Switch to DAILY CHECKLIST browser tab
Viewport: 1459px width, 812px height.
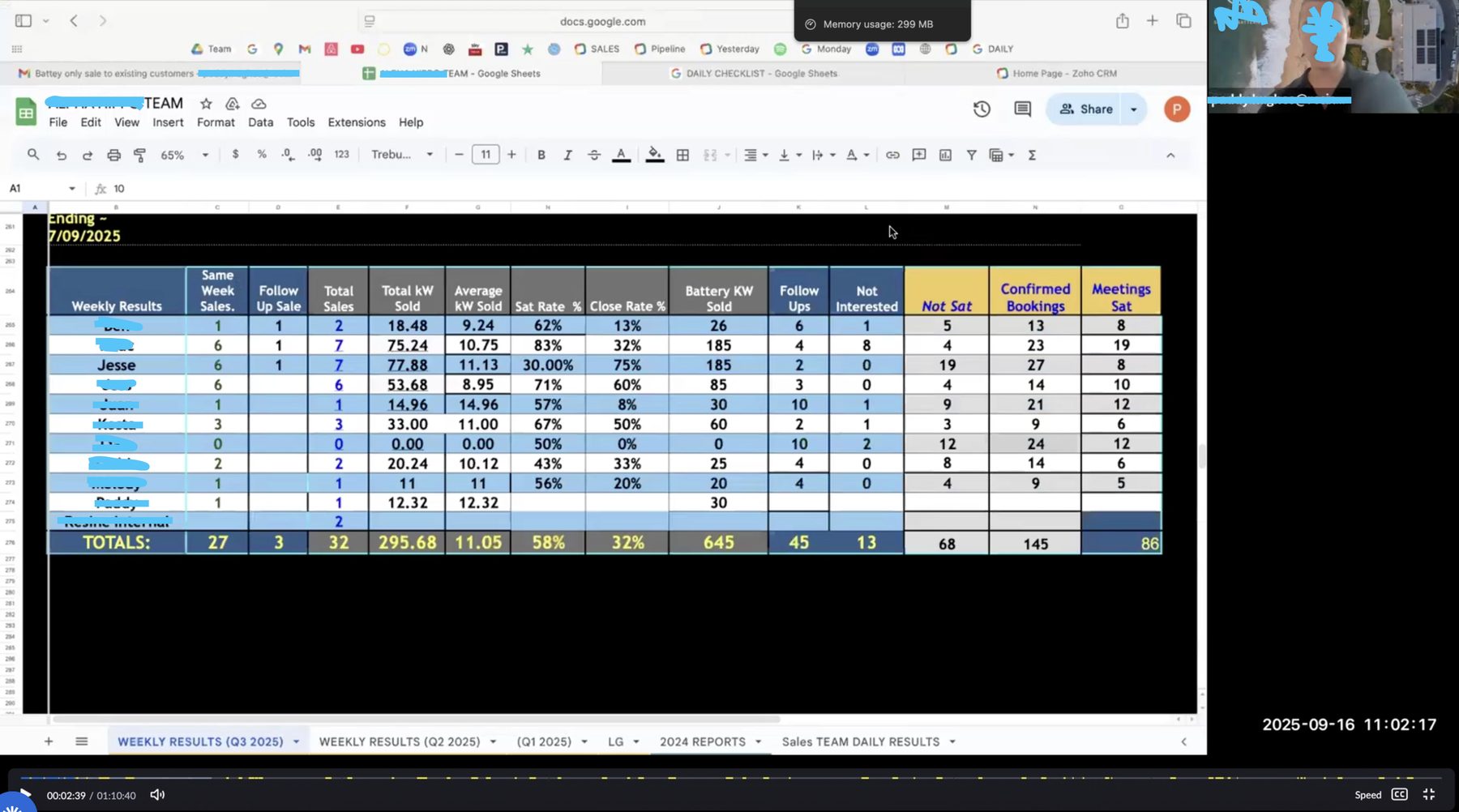[x=754, y=73]
